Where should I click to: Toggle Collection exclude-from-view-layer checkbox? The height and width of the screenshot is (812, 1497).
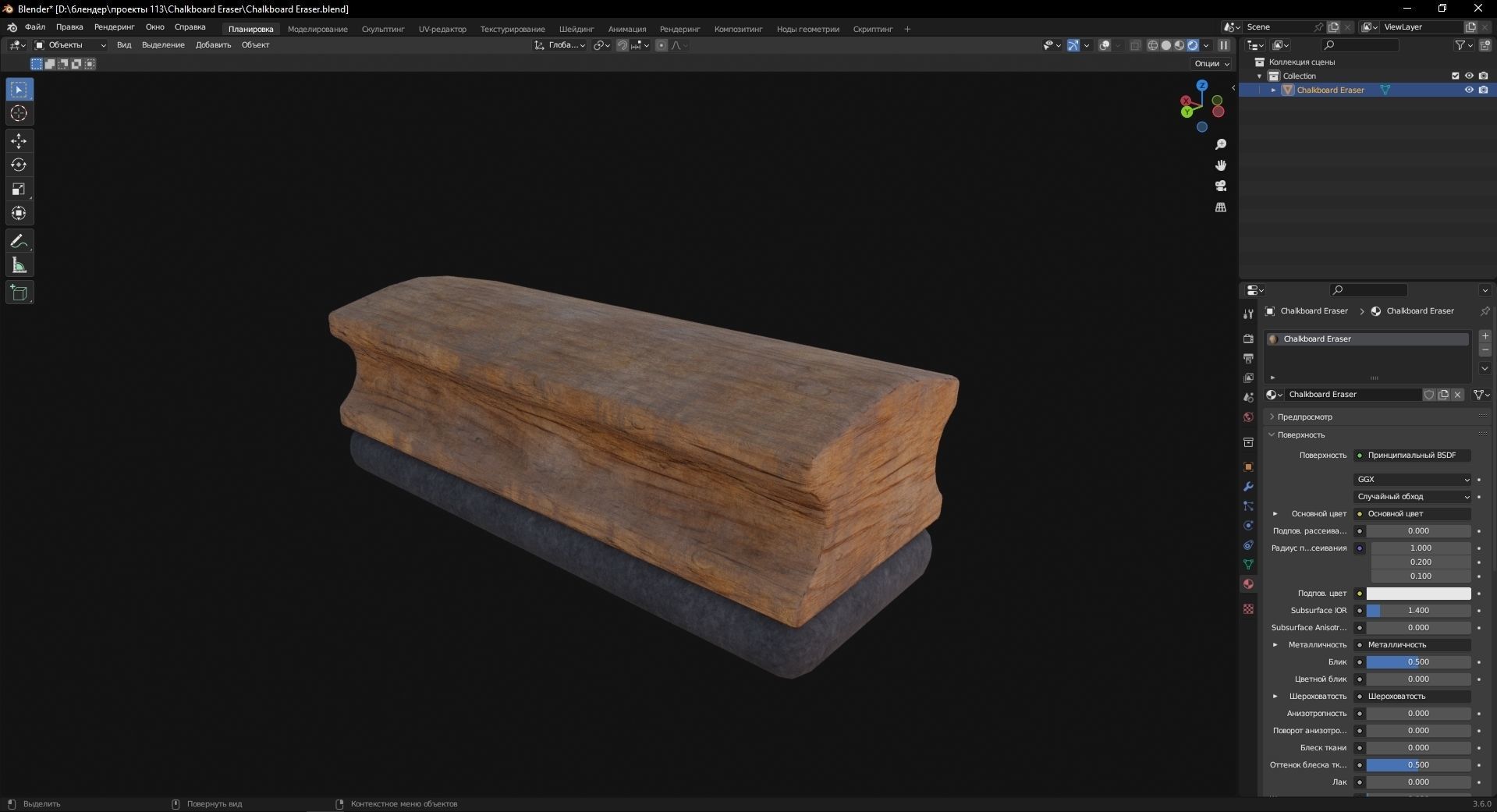coord(1455,76)
